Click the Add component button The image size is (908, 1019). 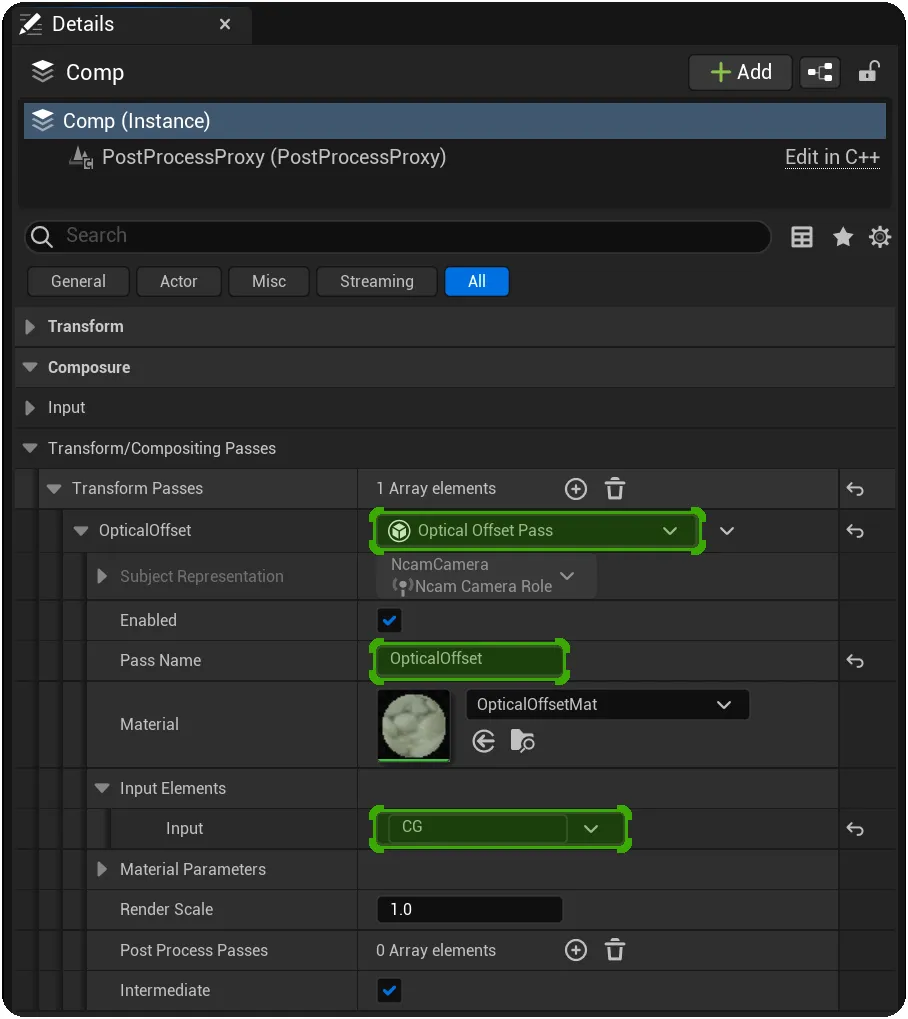point(740,72)
